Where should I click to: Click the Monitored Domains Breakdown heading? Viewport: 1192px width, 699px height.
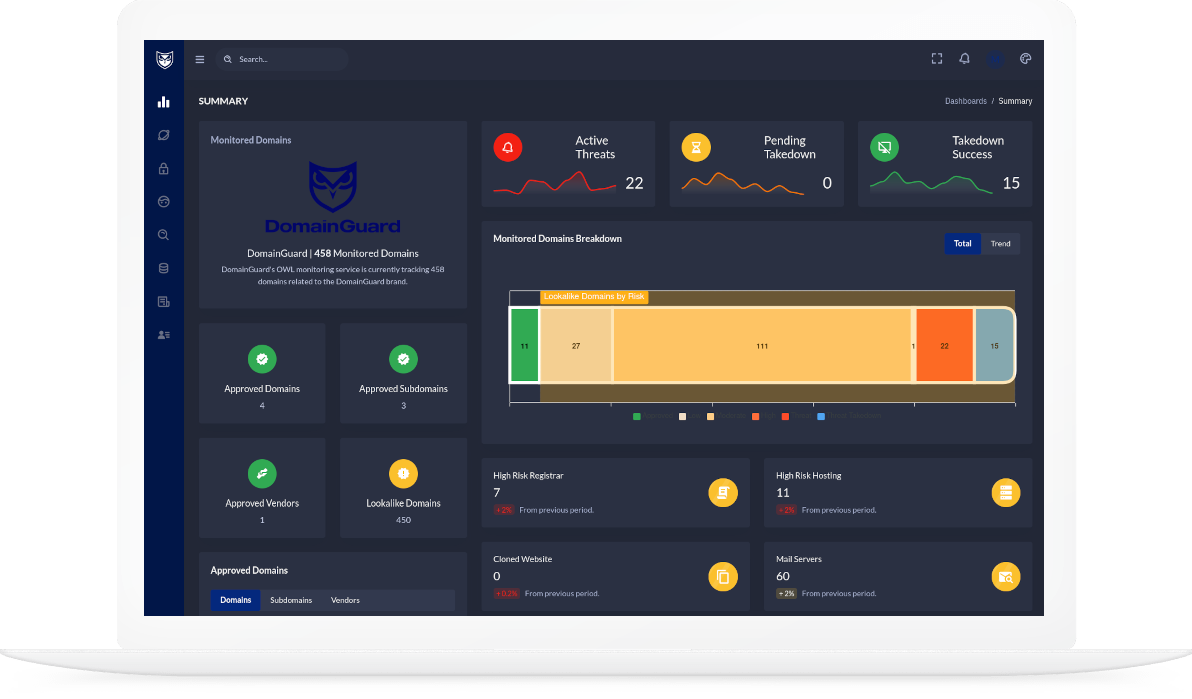click(557, 239)
